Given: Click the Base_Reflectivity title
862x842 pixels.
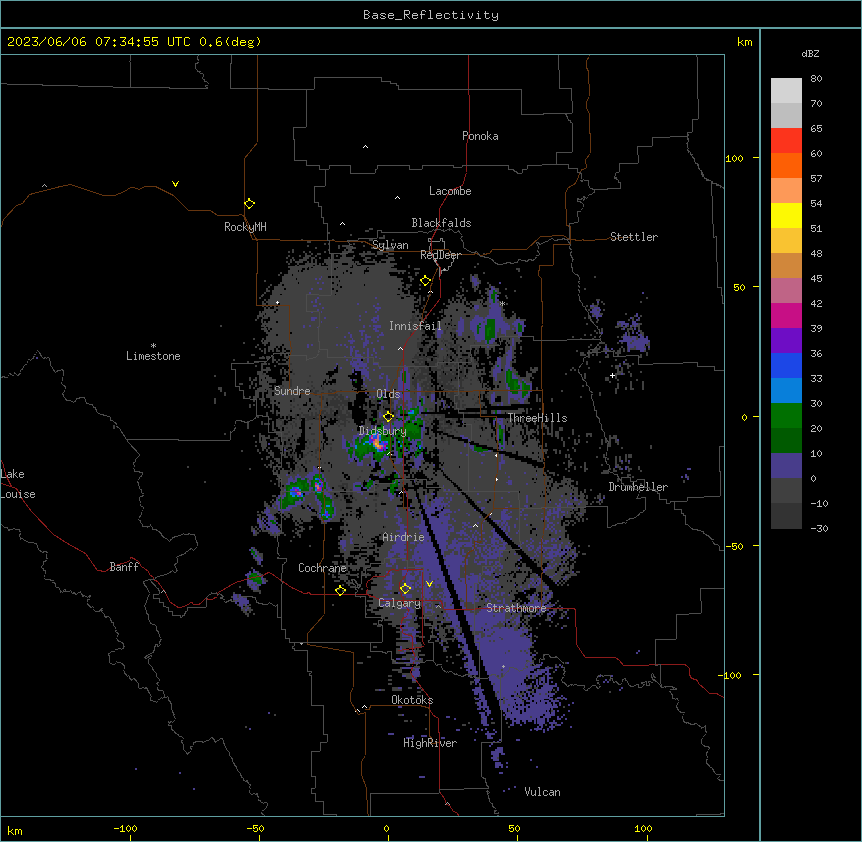Looking at the screenshot, I should pyautogui.click(x=431, y=15).
